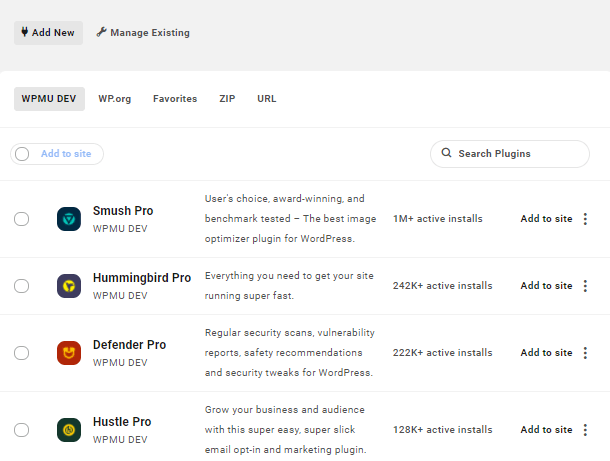The width and height of the screenshot is (610, 461).
Task: Click the 128K+ active installs text
Action: point(442,429)
